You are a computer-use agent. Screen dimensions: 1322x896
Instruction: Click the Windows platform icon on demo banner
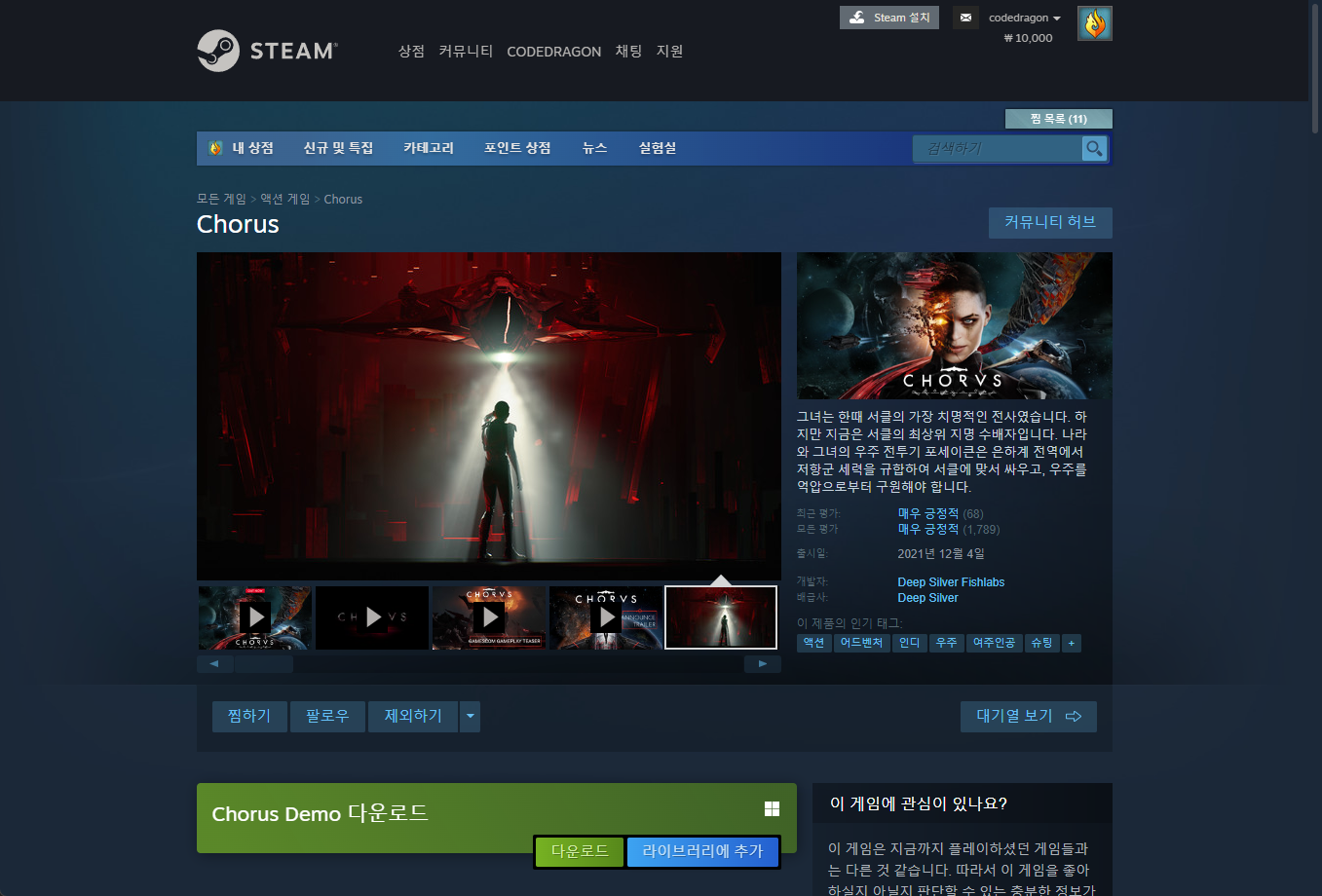(x=772, y=809)
